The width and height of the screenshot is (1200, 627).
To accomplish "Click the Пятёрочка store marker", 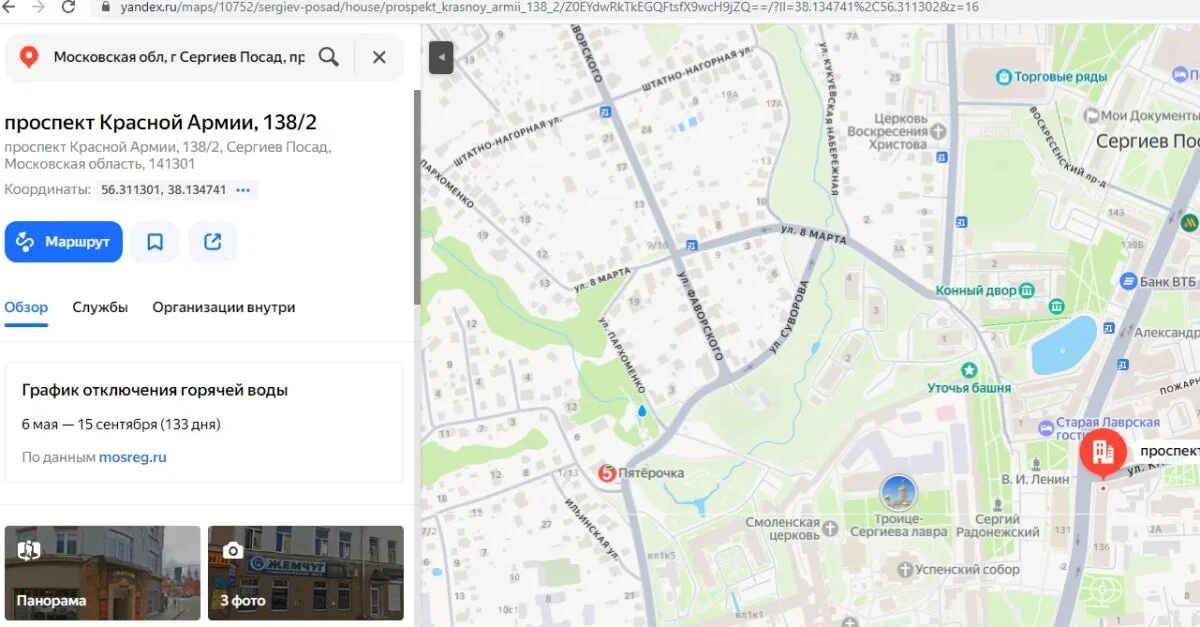I will [607, 473].
